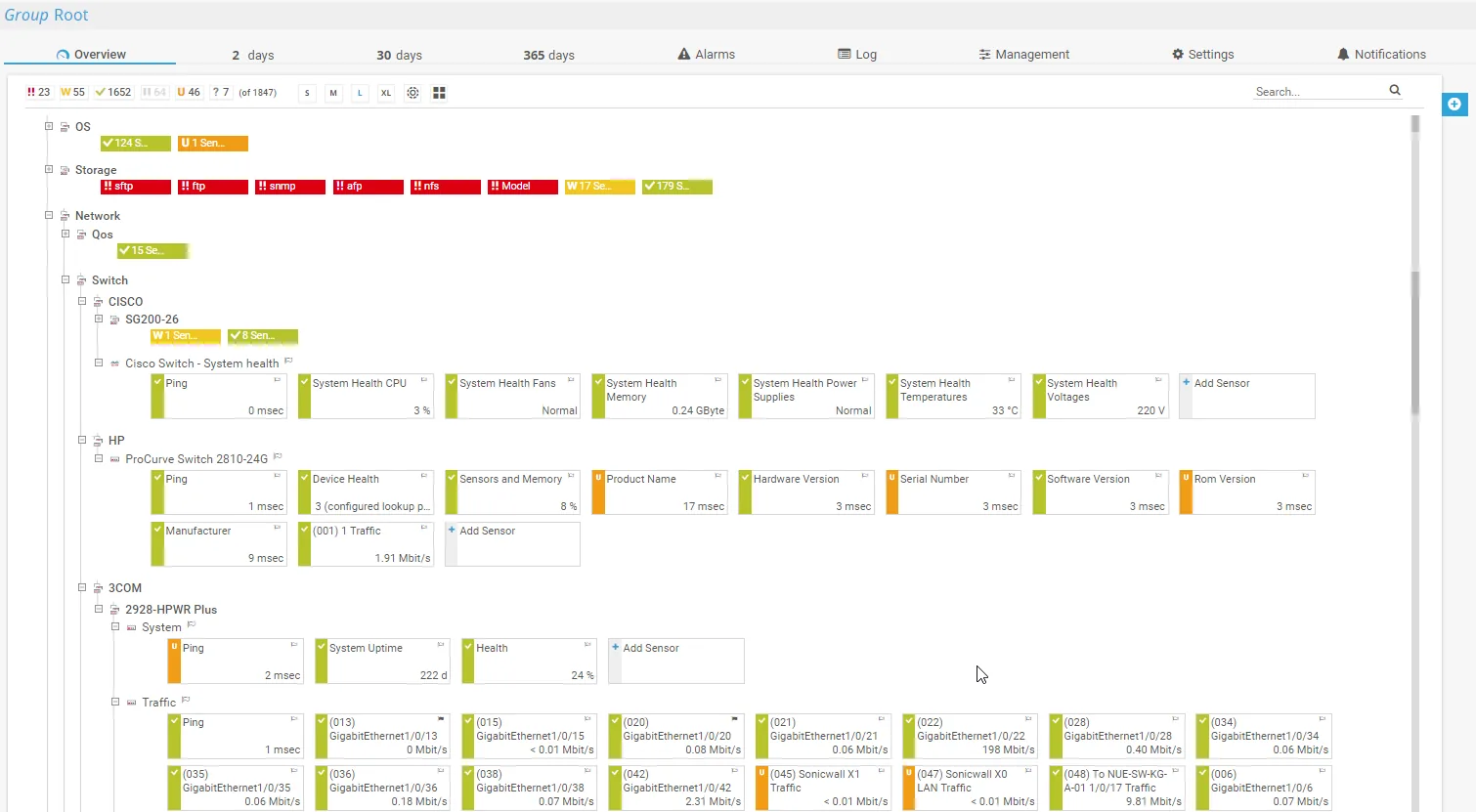Click inside the Search field

(1320, 91)
